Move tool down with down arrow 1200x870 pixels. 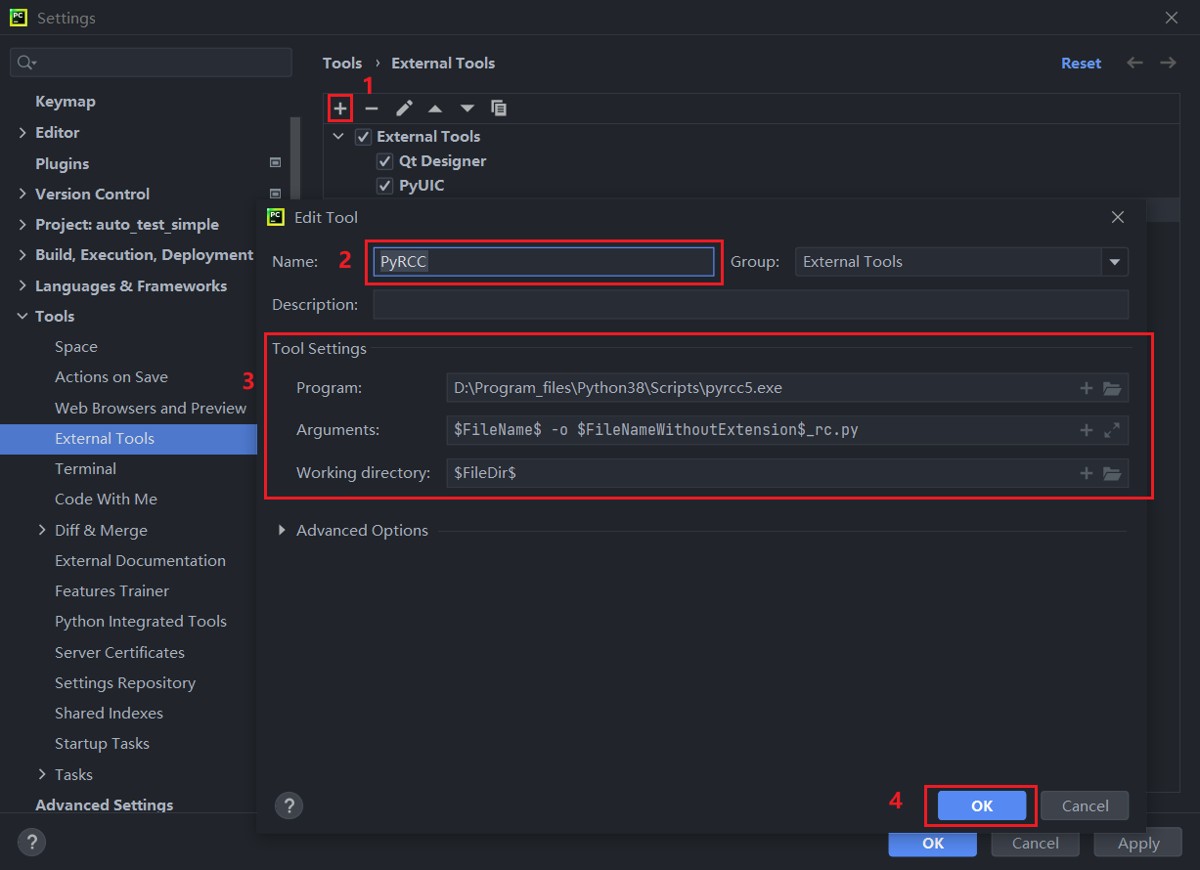(x=467, y=108)
